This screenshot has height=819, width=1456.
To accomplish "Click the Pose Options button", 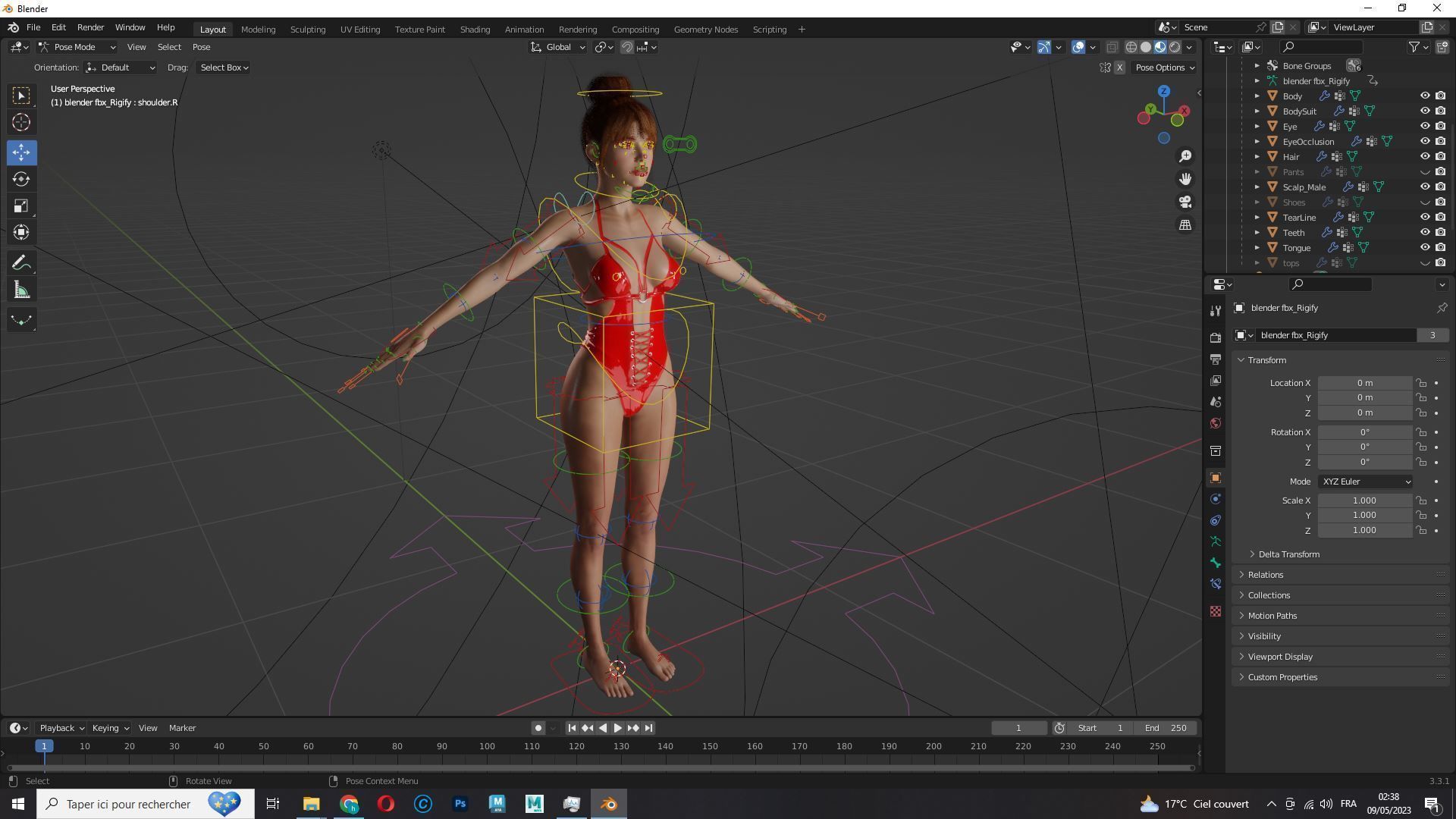I will [1164, 67].
